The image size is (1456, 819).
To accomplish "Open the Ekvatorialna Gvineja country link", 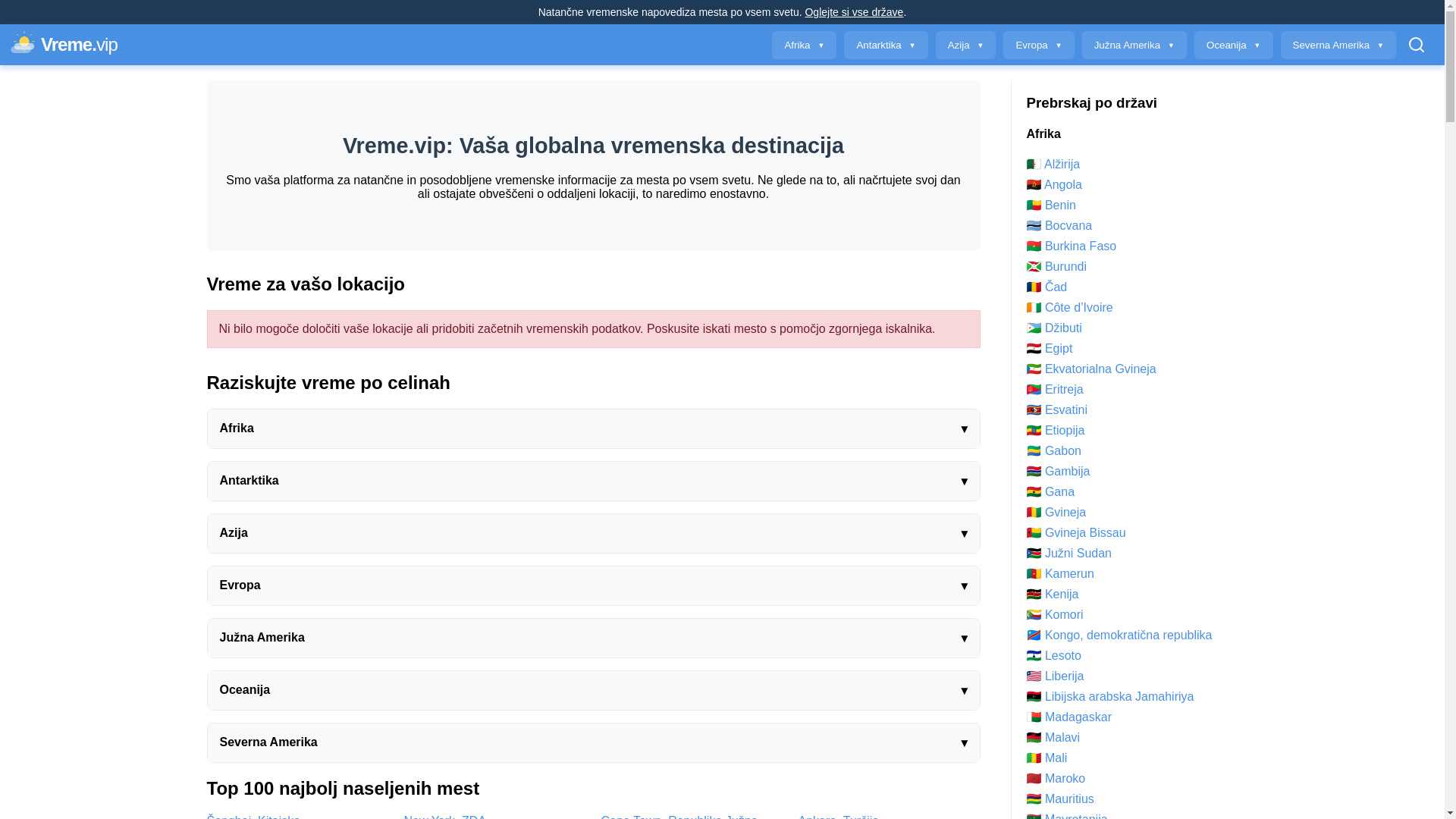I will (x=1100, y=369).
